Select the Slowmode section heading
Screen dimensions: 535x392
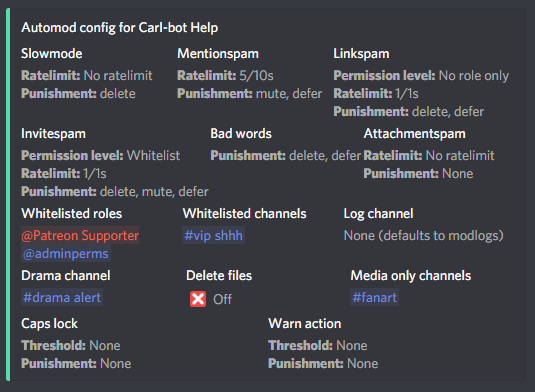tap(52, 54)
